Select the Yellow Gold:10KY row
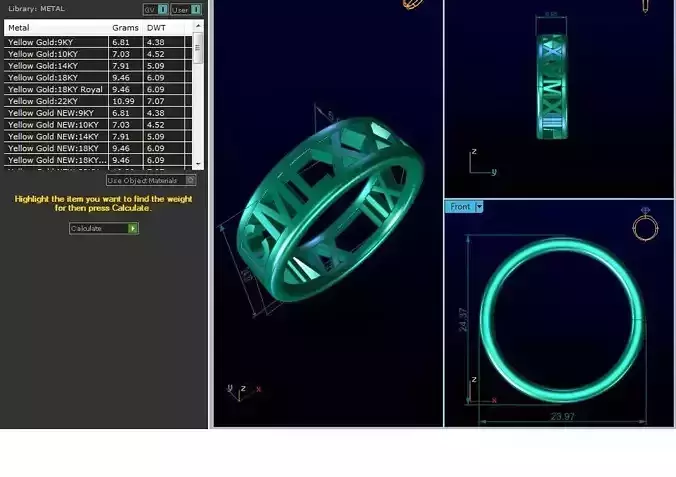 pos(98,54)
